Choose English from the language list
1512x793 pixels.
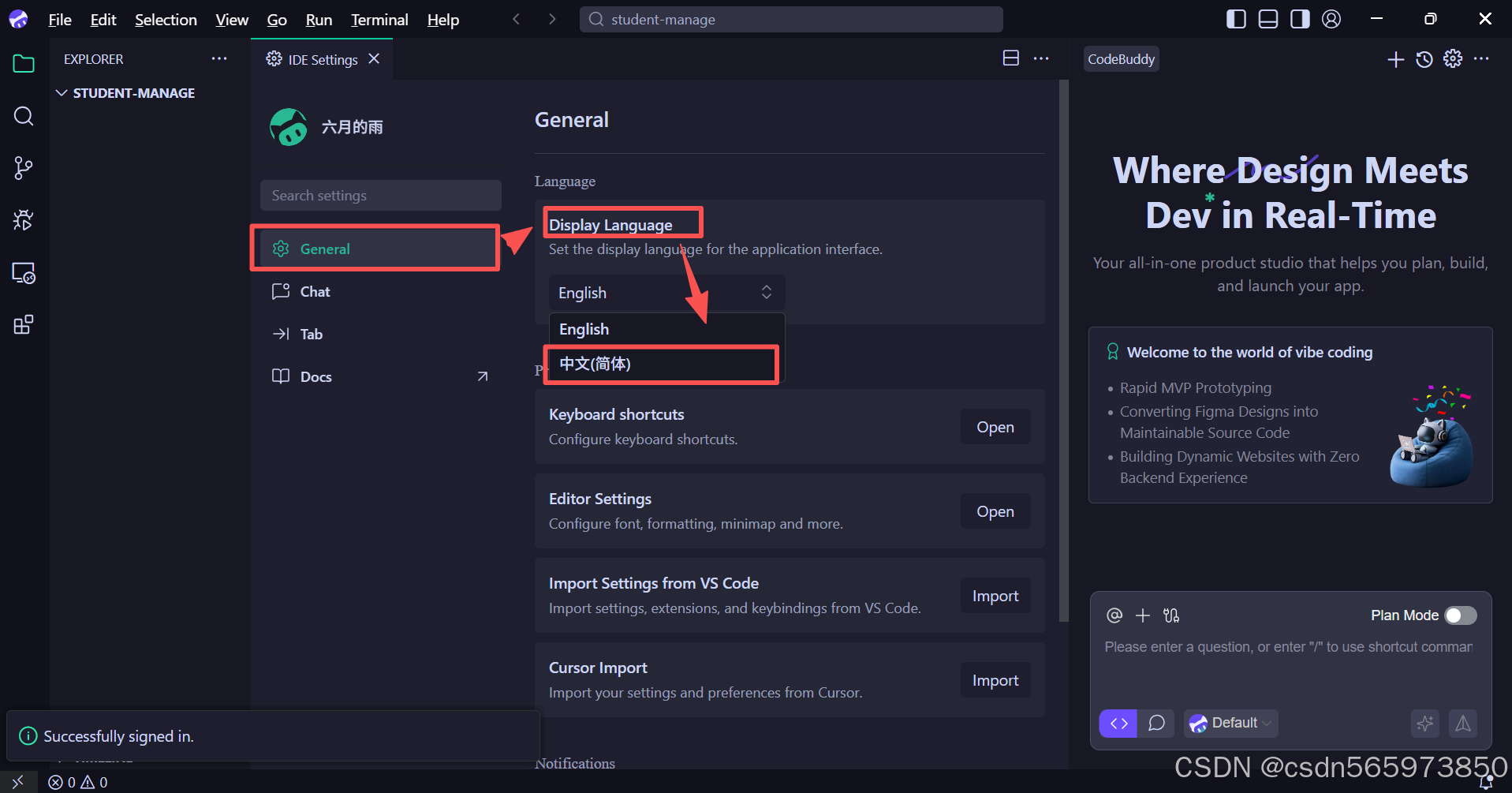tap(666, 329)
